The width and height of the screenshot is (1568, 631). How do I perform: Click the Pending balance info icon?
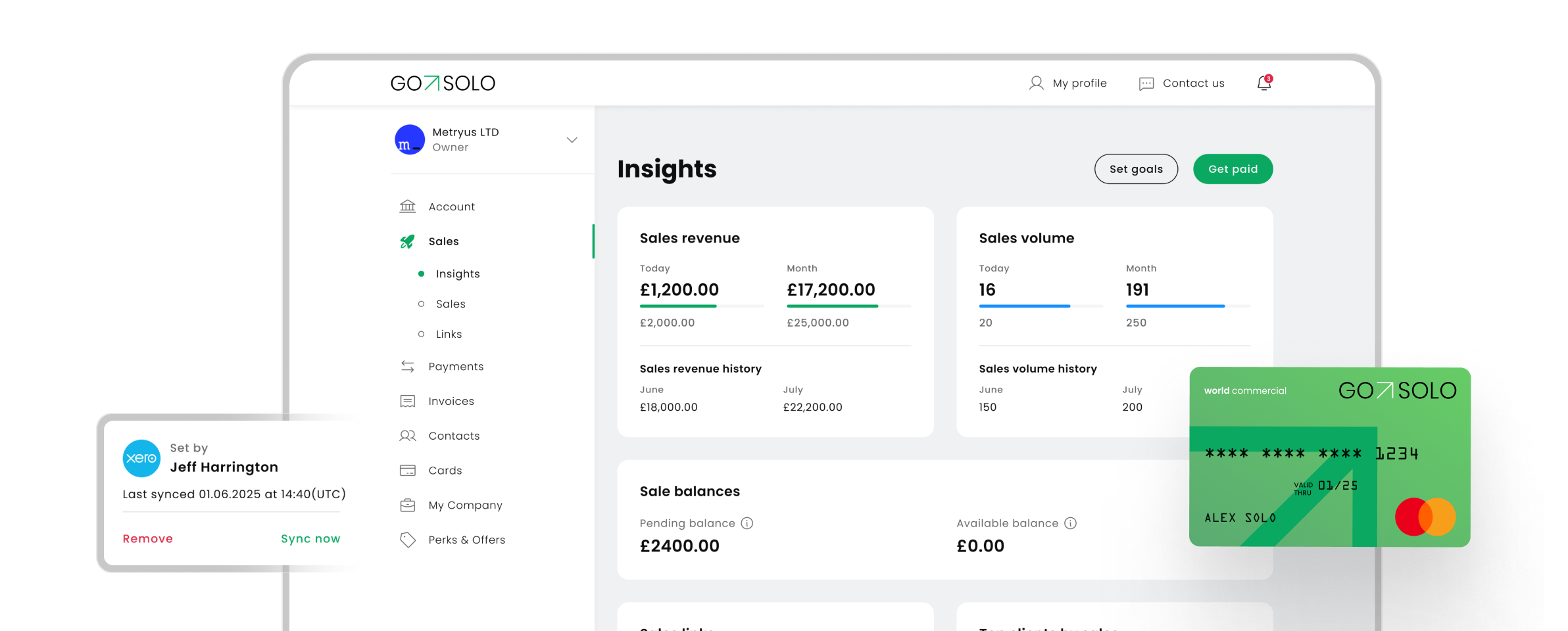pyautogui.click(x=747, y=523)
